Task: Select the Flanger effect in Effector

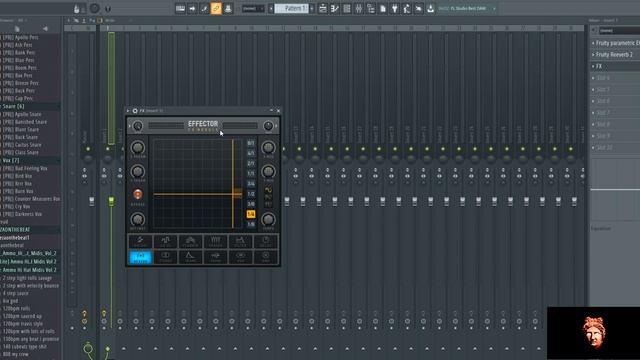Action: (190, 241)
